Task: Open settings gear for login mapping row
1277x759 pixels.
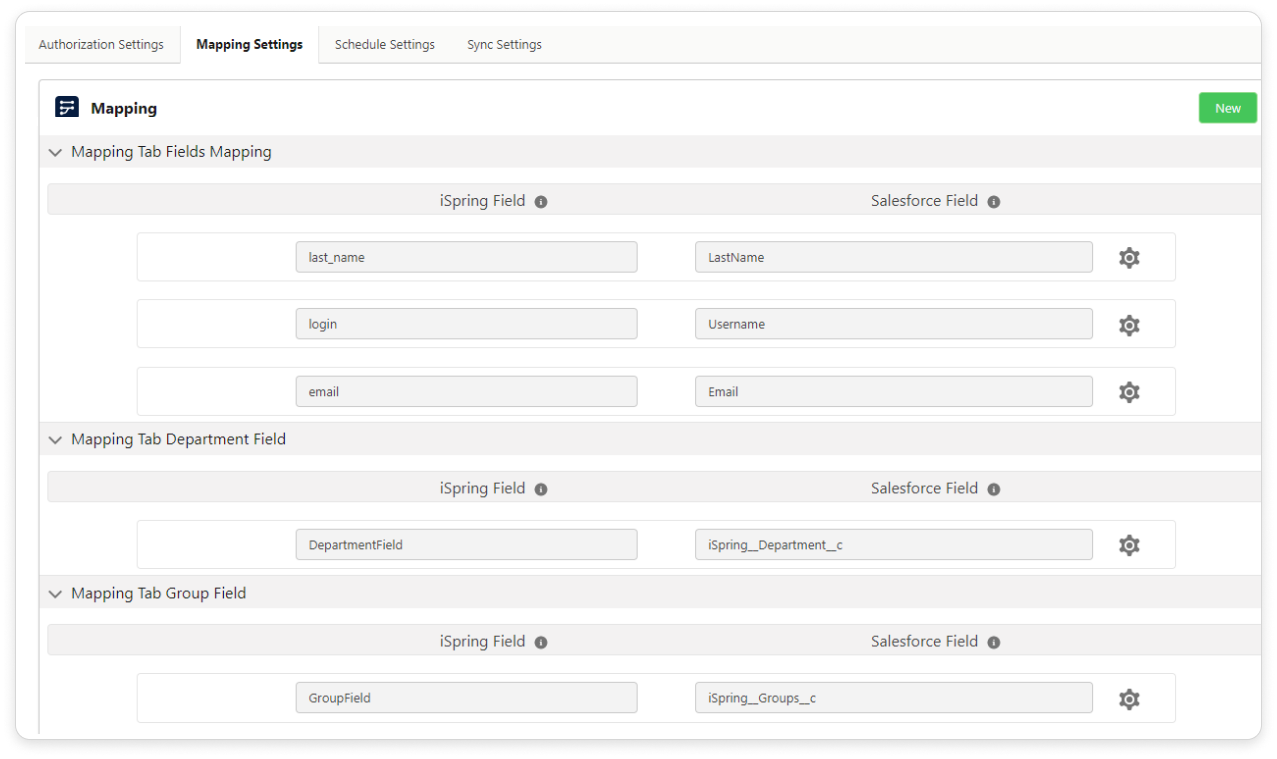Action: click(1129, 325)
